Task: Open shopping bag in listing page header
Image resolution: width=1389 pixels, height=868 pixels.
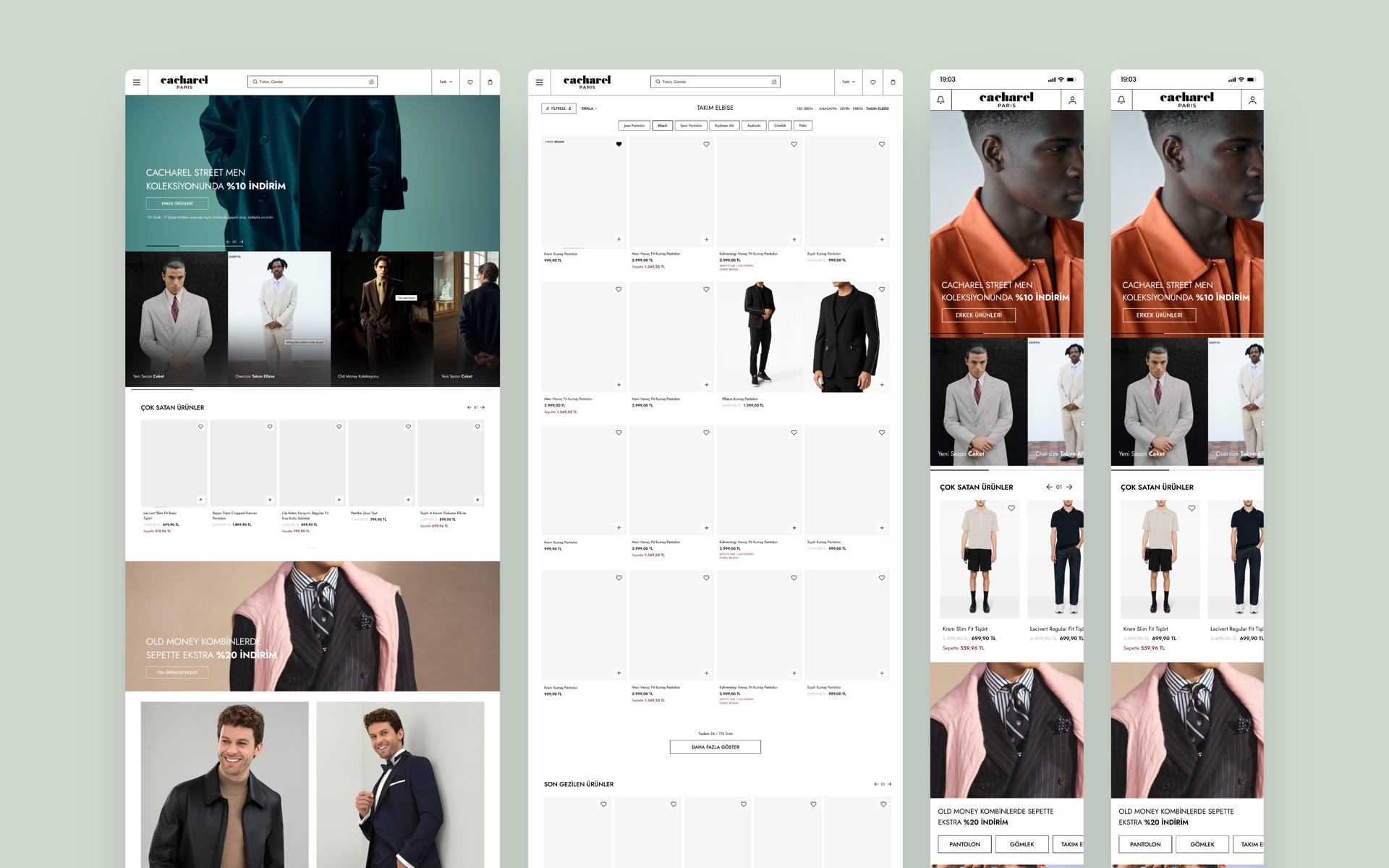Action: coord(893,82)
